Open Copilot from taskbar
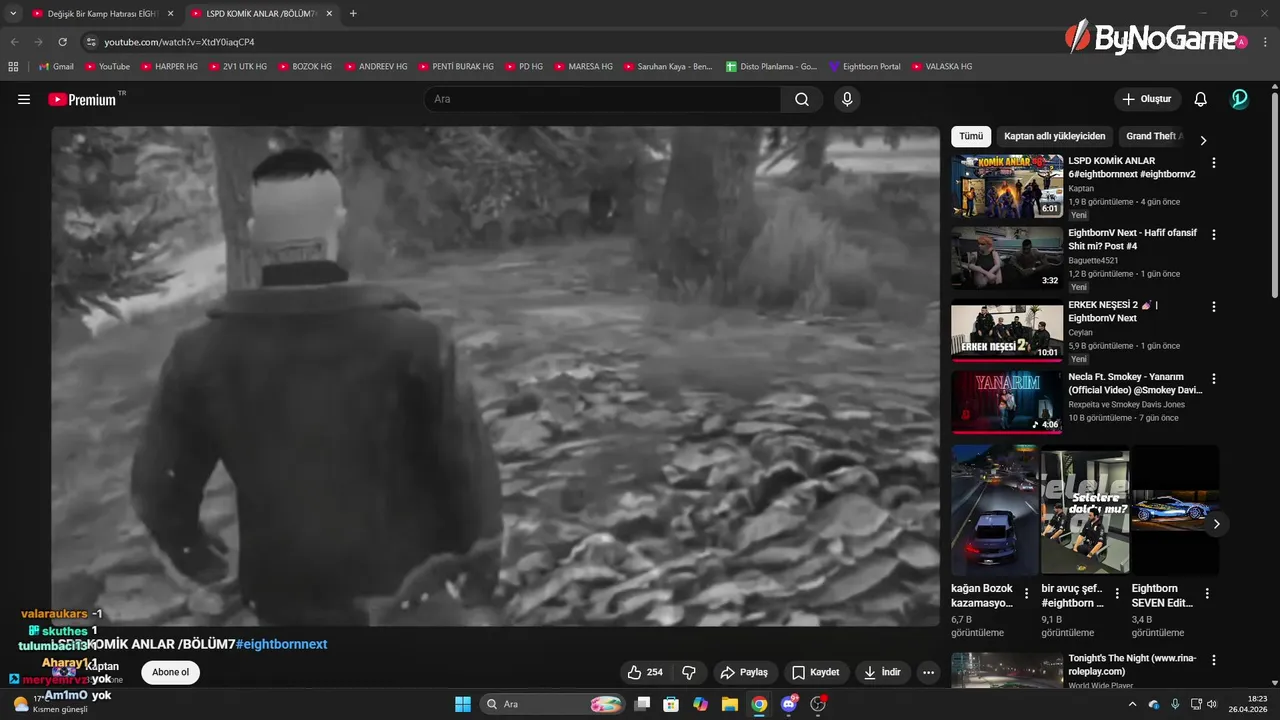Screen dimensions: 1280x720 point(700,704)
